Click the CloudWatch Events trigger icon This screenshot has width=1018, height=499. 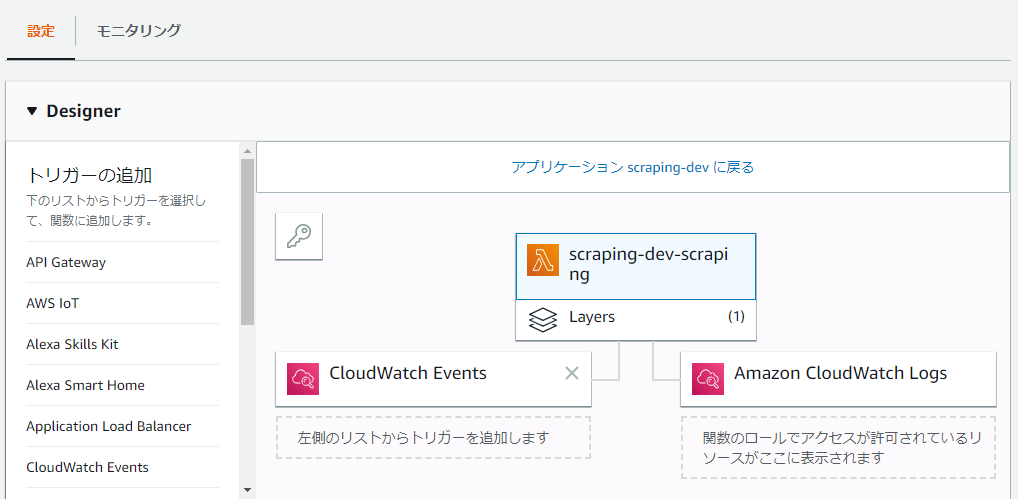click(303, 379)
